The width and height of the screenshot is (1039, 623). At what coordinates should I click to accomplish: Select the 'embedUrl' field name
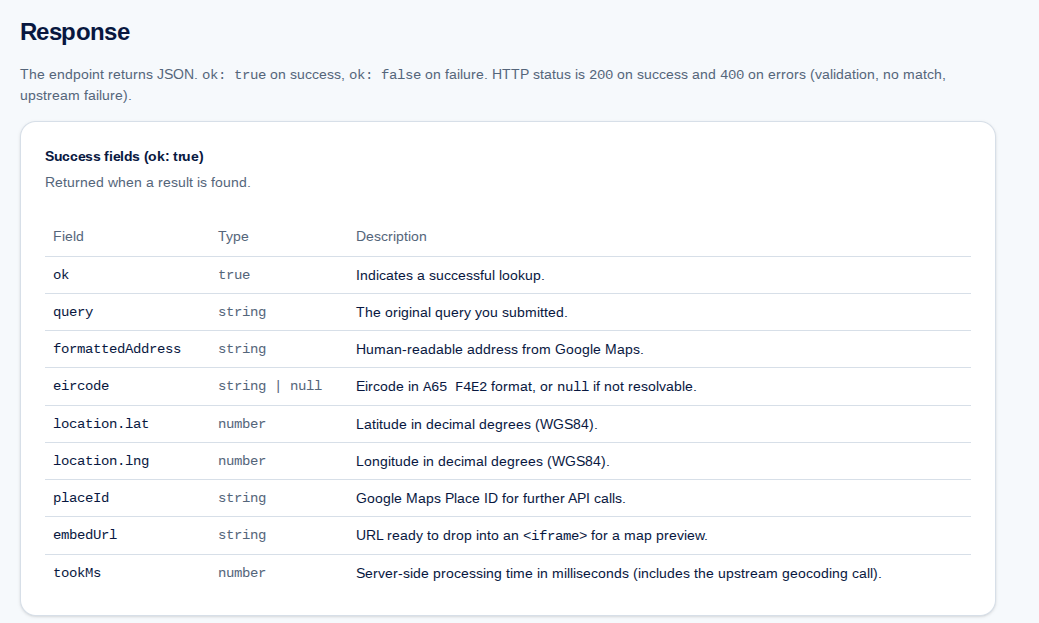(85, 535)
